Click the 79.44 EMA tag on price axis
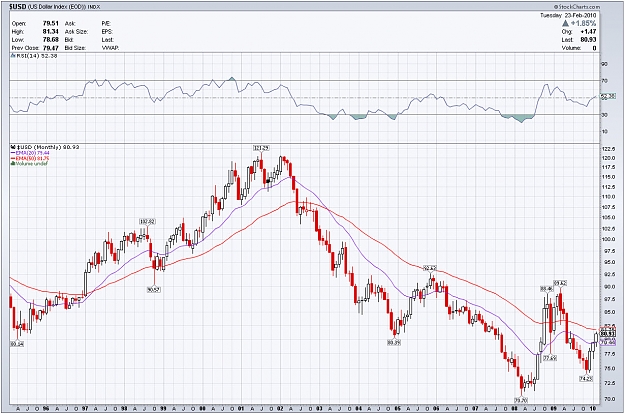The image size is (625, 414). tap(608, 342)
